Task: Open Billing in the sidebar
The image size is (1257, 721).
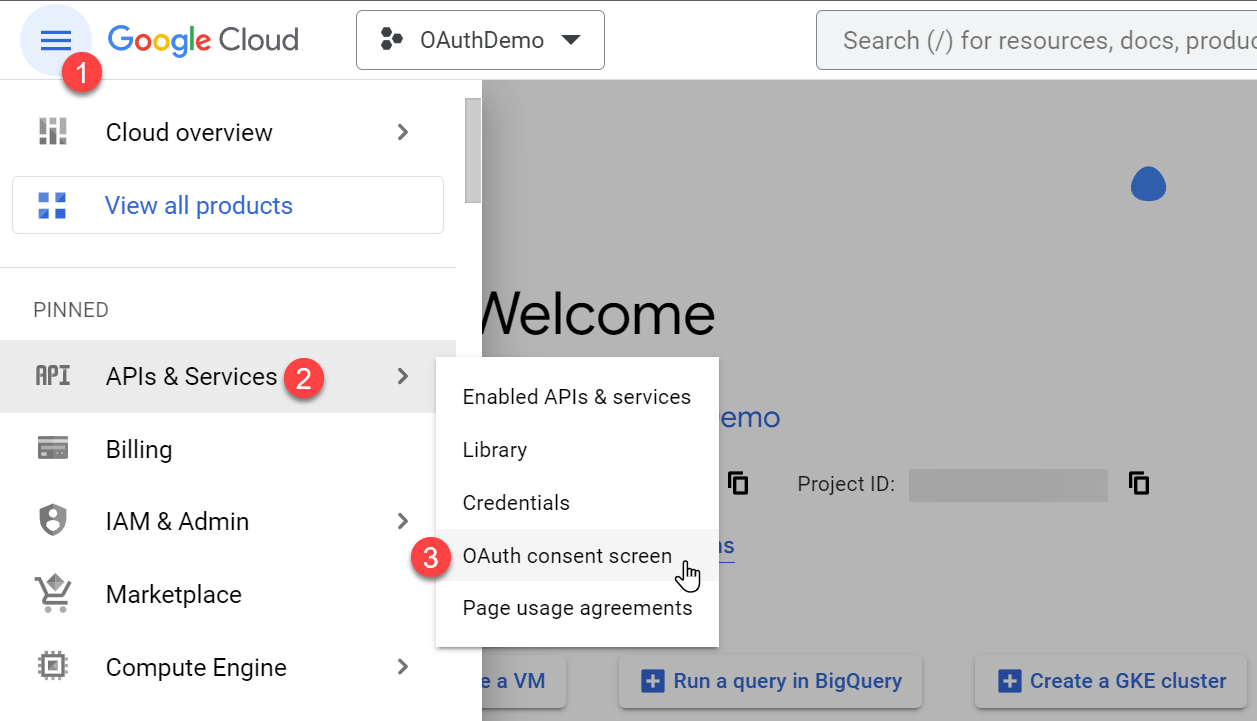Action: [x=228, y=449]
